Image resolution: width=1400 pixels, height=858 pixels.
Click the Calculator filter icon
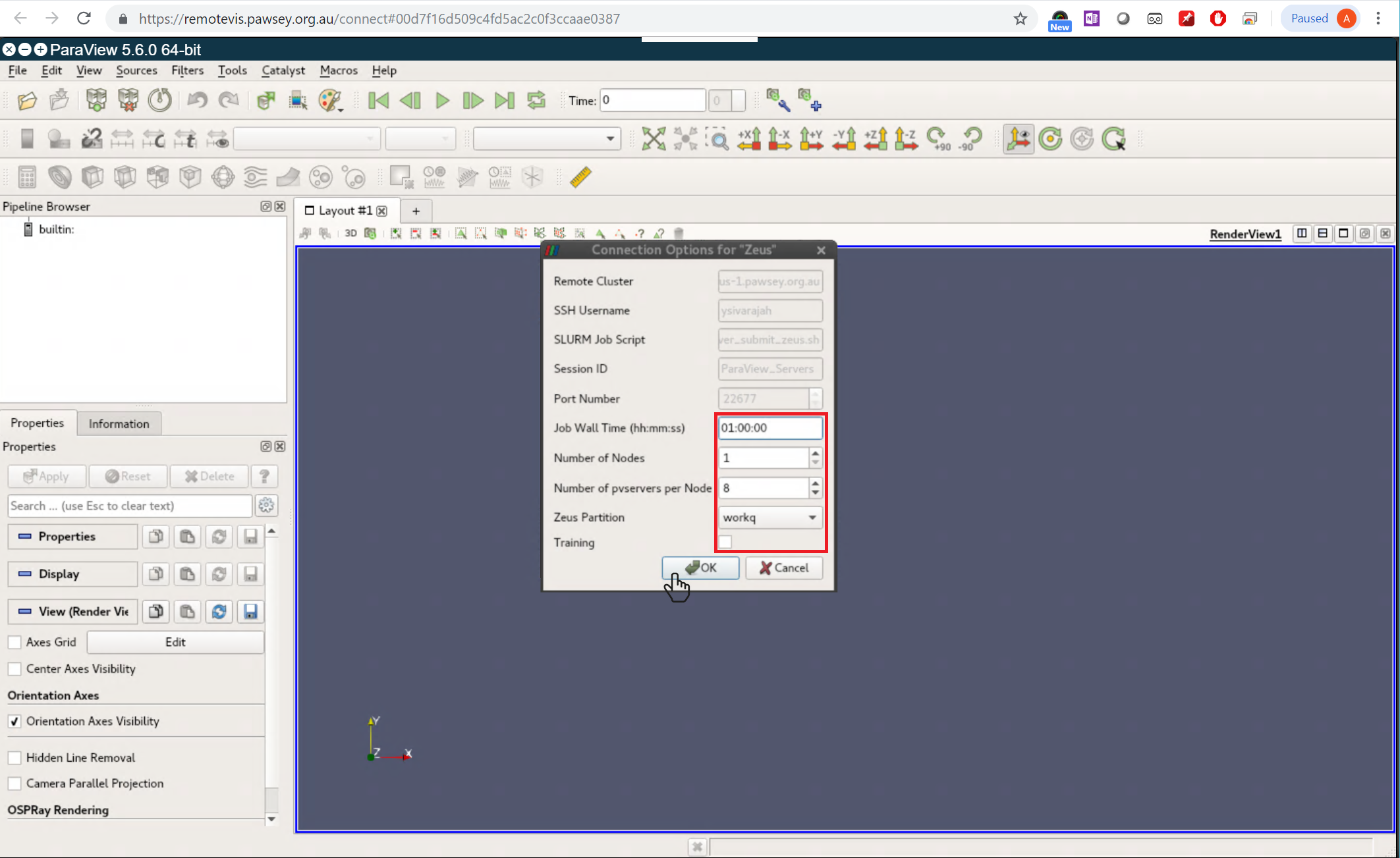[27, 177]
